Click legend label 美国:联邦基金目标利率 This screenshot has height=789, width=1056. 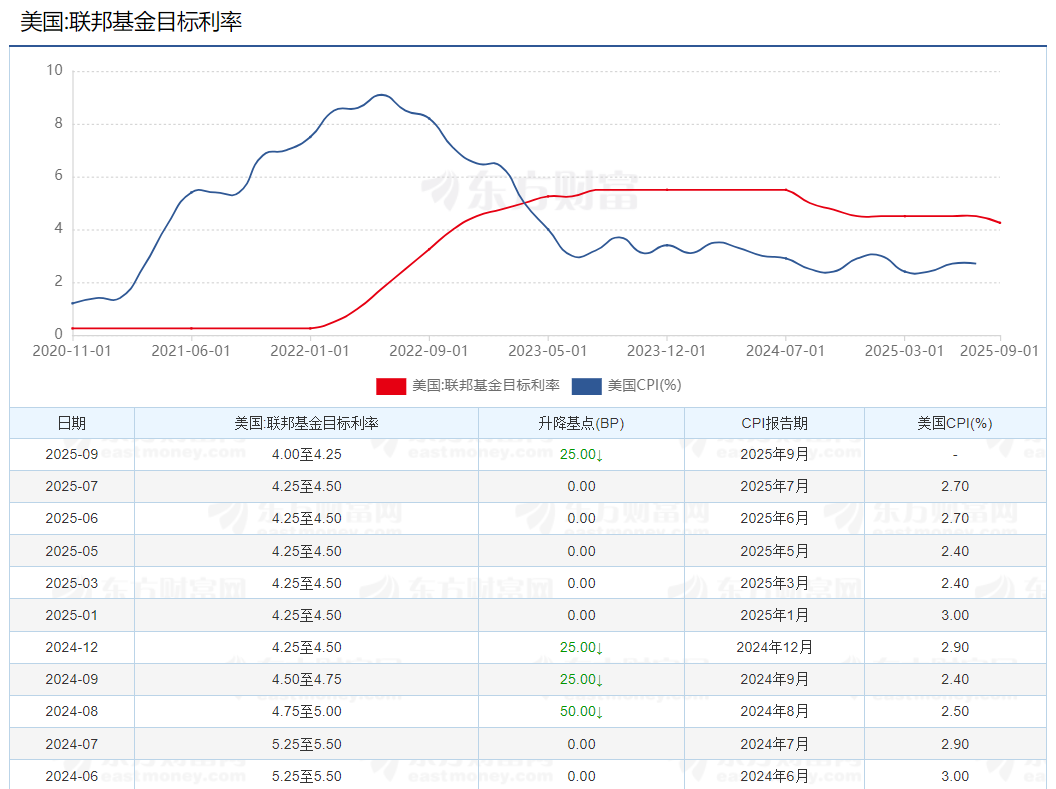[x=486, y=385]
